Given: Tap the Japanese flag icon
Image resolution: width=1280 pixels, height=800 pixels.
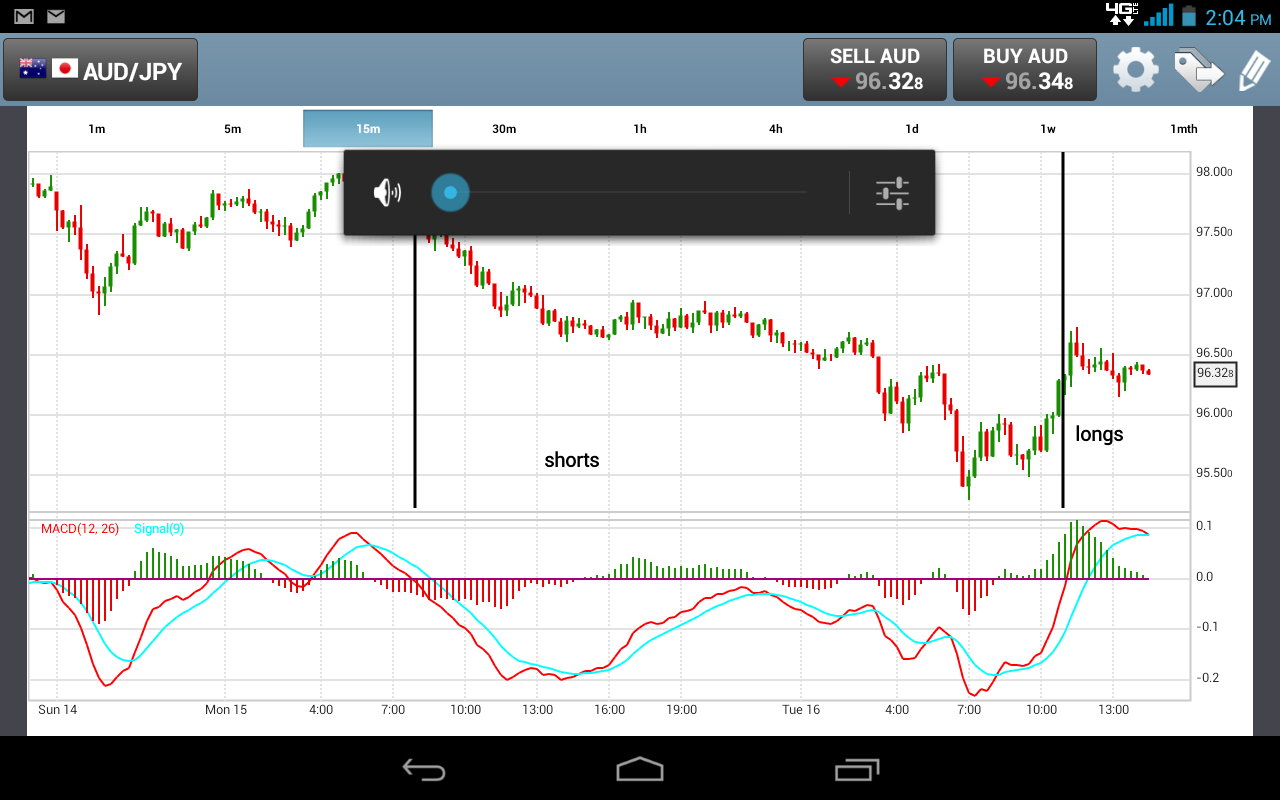Looking at the screenshot, I should coord(64,67).
